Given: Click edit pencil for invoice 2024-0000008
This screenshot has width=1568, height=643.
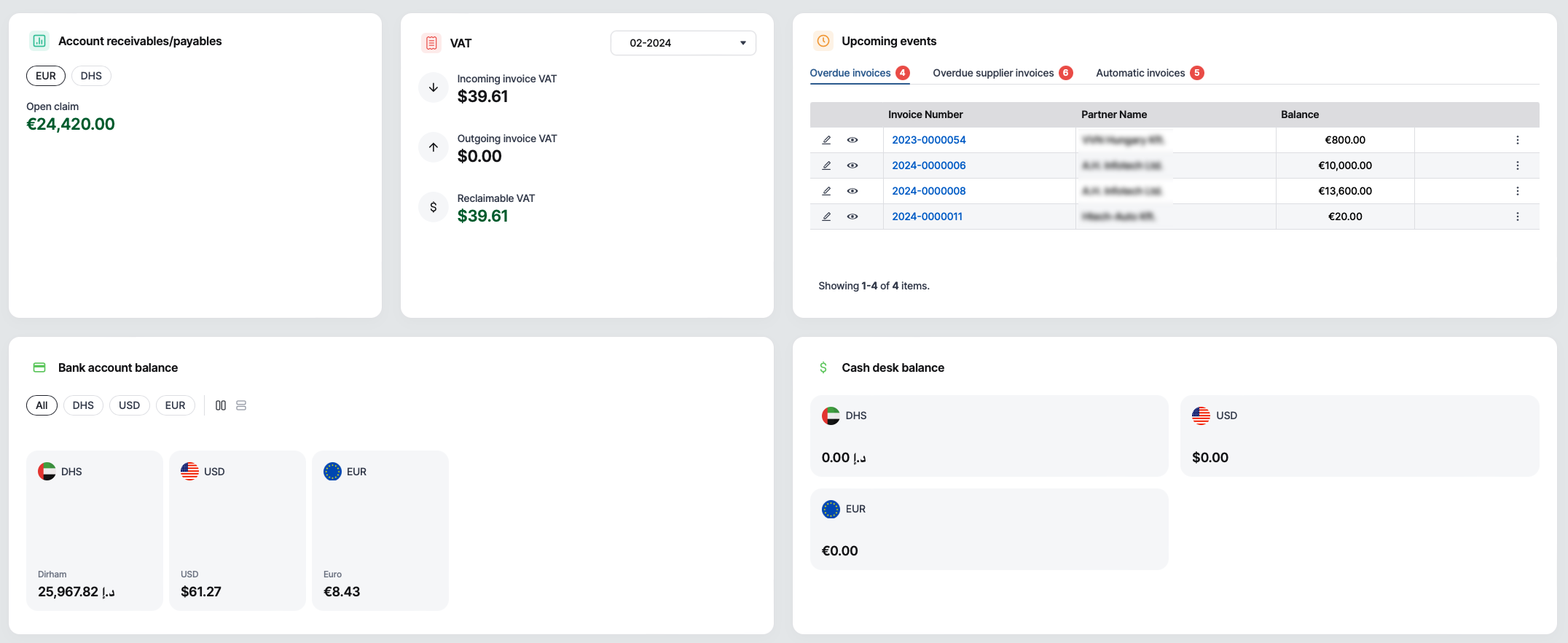Looking at the screenshot, I should 826,191.
